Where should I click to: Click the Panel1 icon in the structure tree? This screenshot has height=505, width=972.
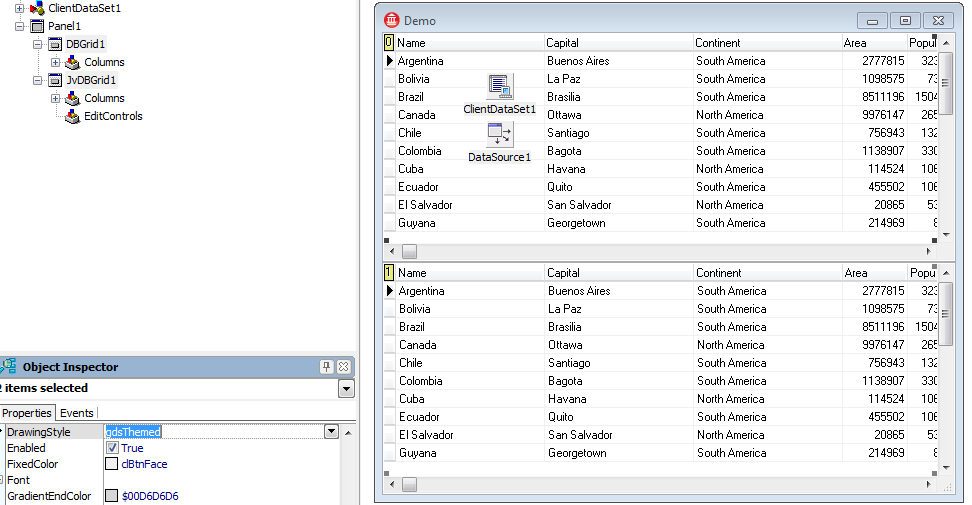37,26
